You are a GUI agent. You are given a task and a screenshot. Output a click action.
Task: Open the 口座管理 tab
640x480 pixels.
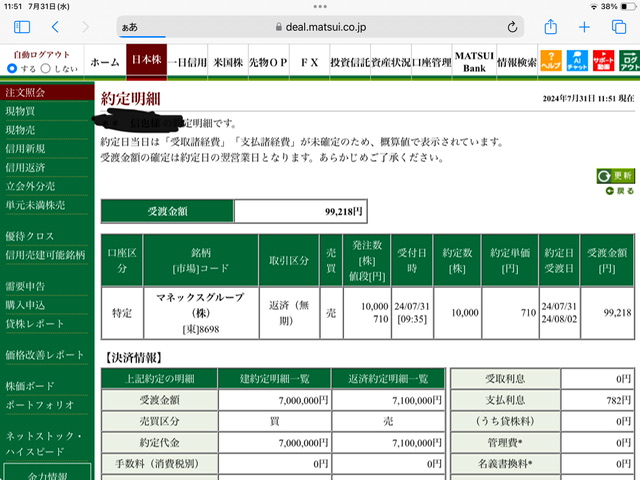point(432,62)
